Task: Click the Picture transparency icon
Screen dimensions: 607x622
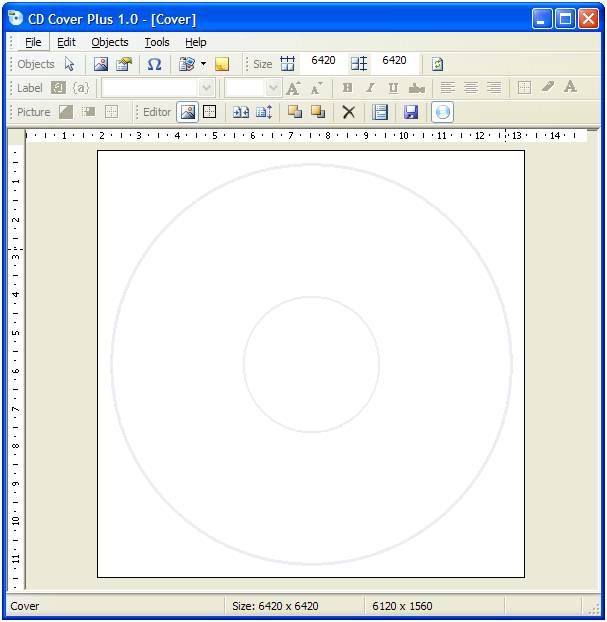Action: (66, 112)
